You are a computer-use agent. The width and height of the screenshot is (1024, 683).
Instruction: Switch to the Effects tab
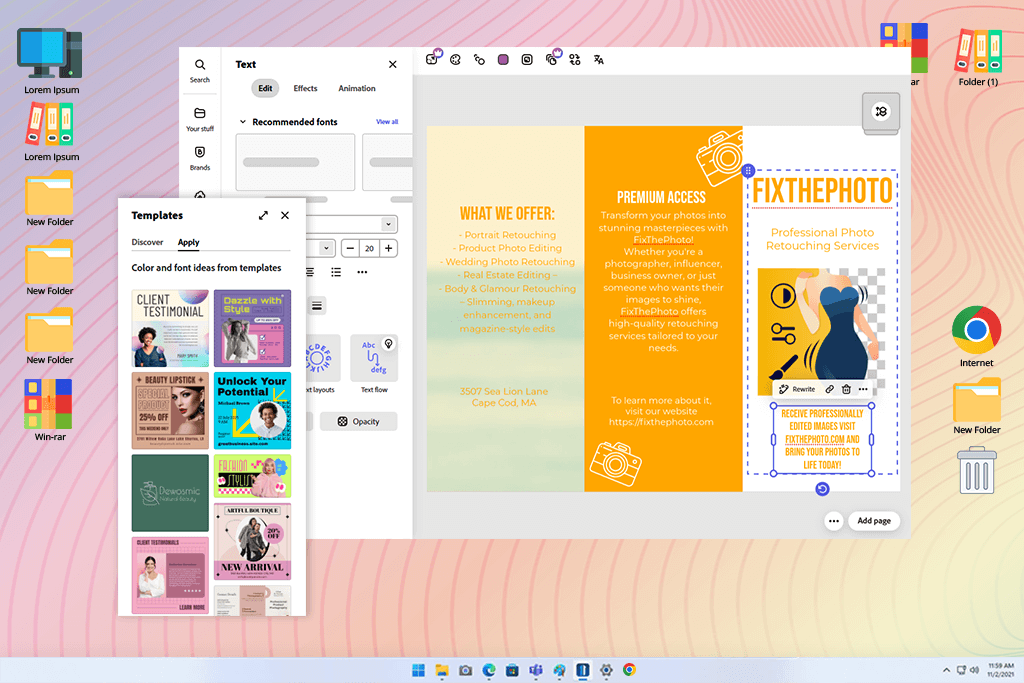pyautogui.click(x=305, y=88)
